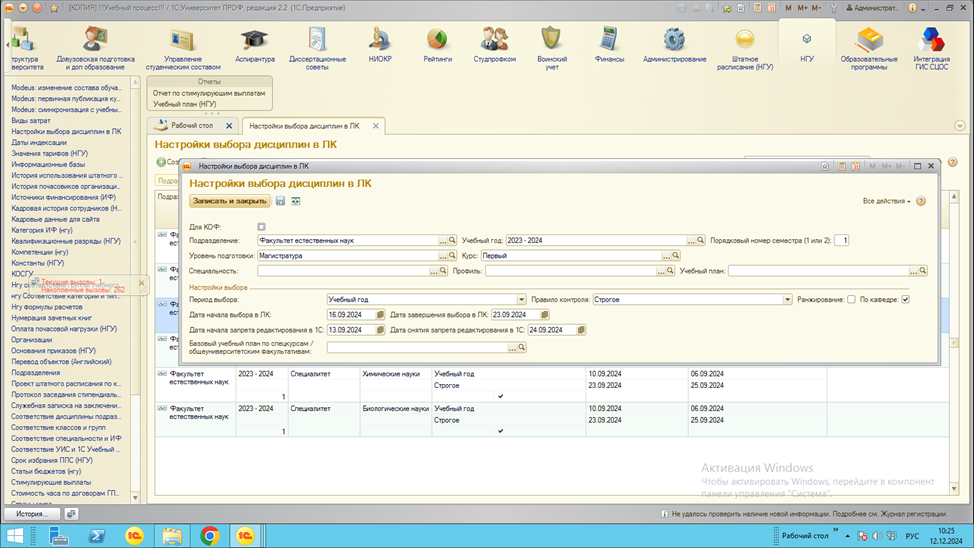Open Даты индексации in the sidebar

(39, 142)
